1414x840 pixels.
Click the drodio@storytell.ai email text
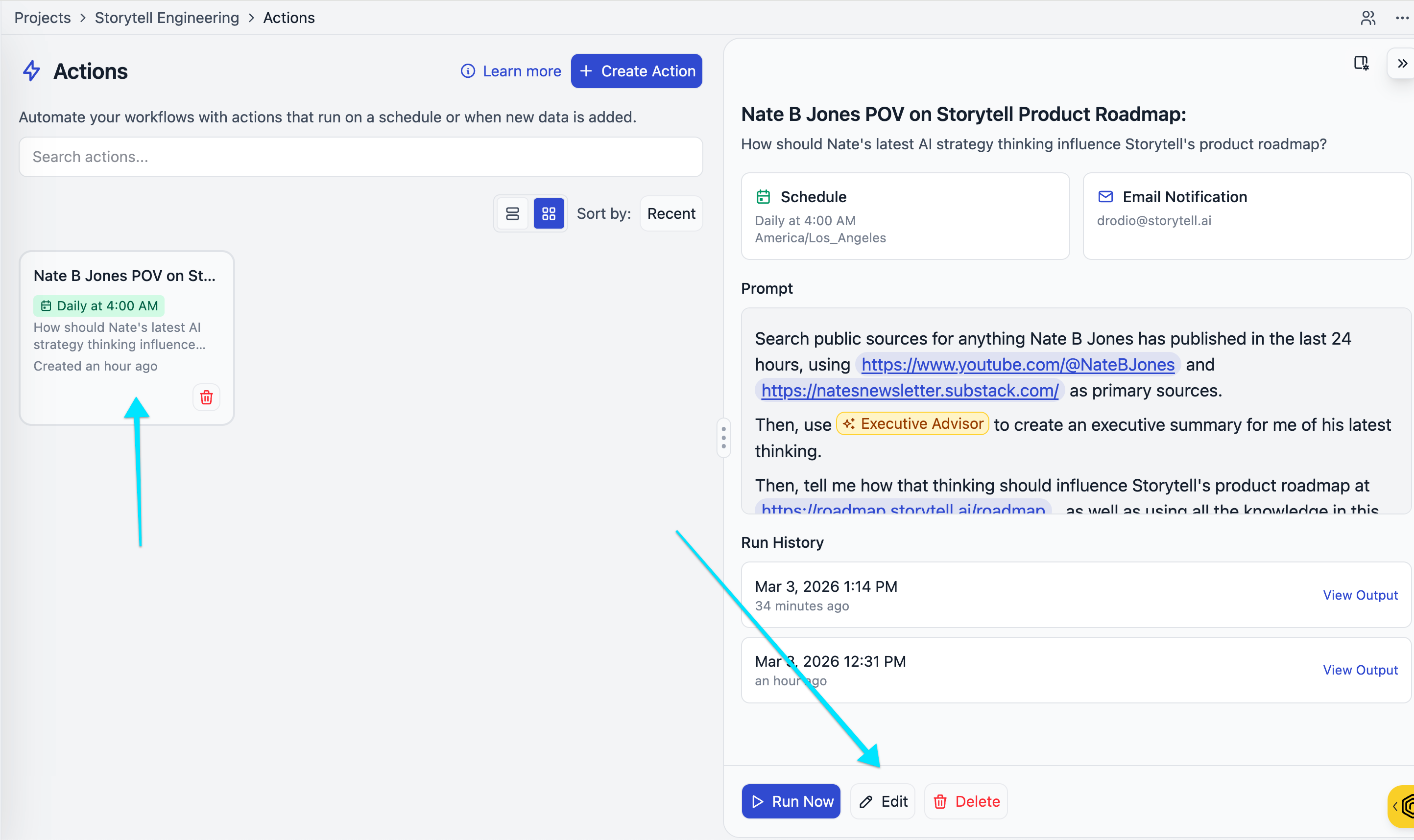point(1154,221)
